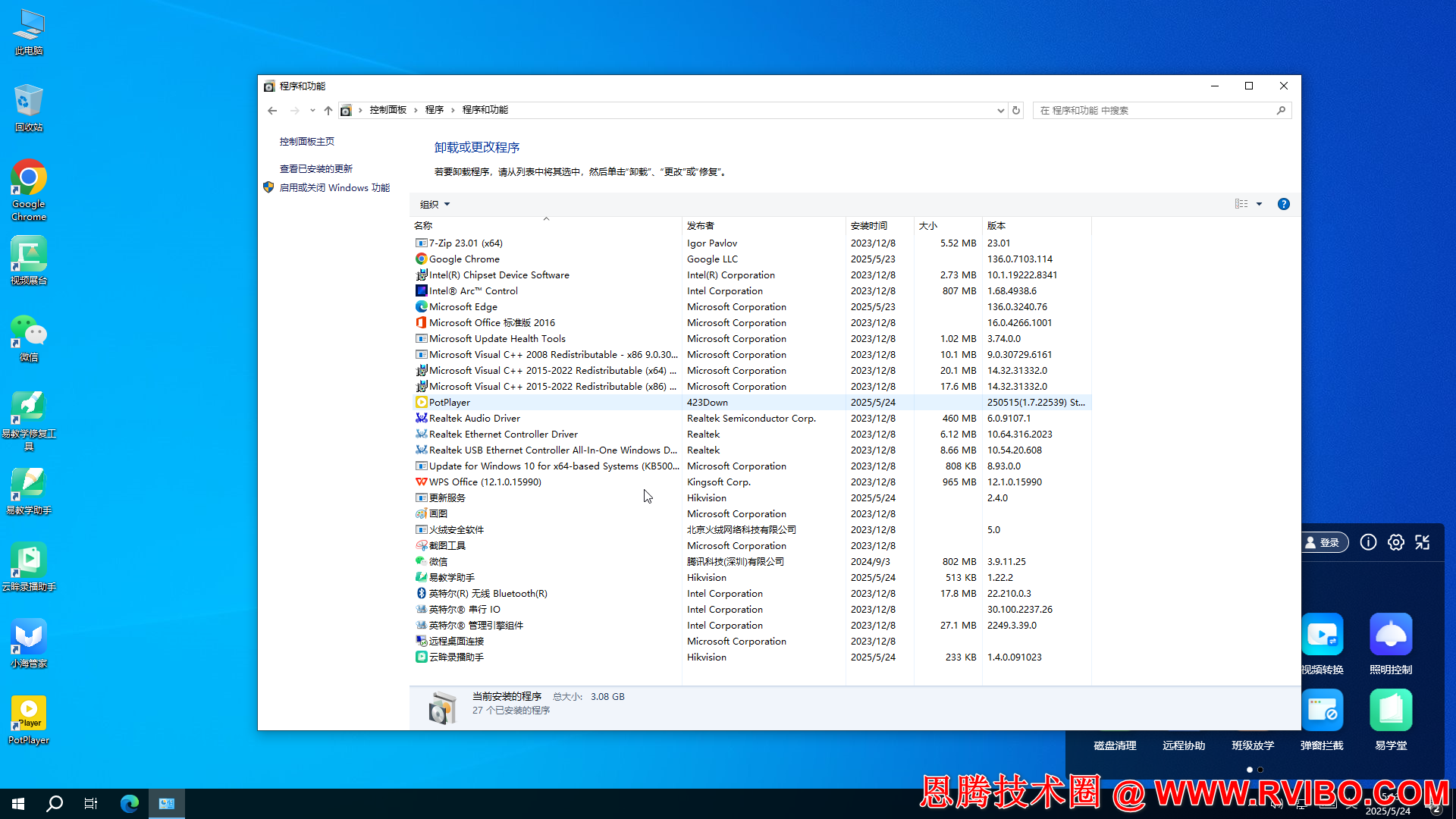Sort by 名称 column header

546,225
